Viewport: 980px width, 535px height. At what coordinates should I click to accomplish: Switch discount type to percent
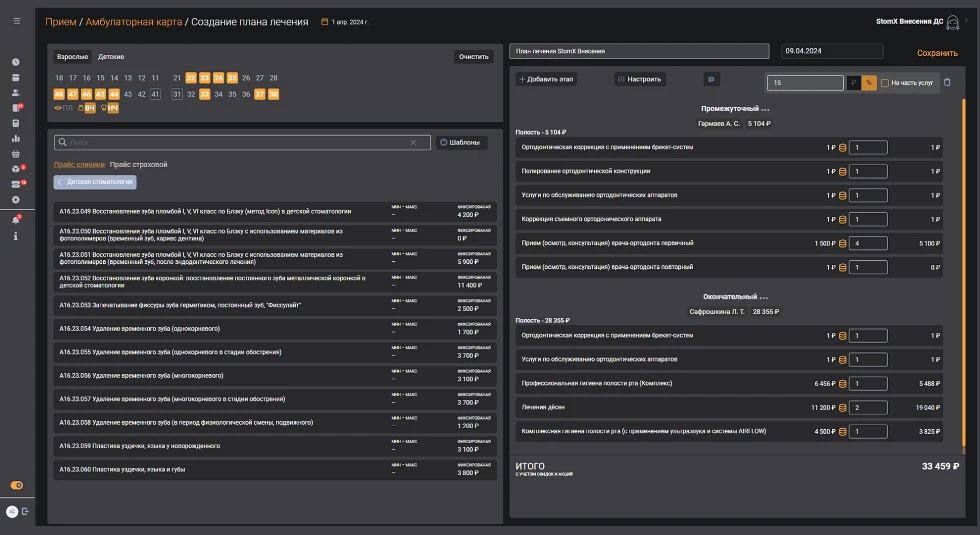click(869, 83)
